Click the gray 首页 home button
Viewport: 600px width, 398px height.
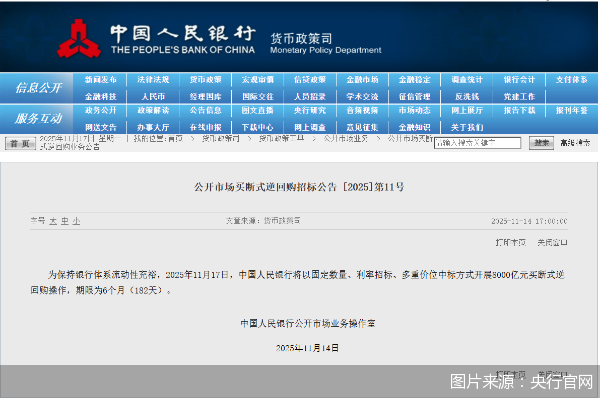20,144
